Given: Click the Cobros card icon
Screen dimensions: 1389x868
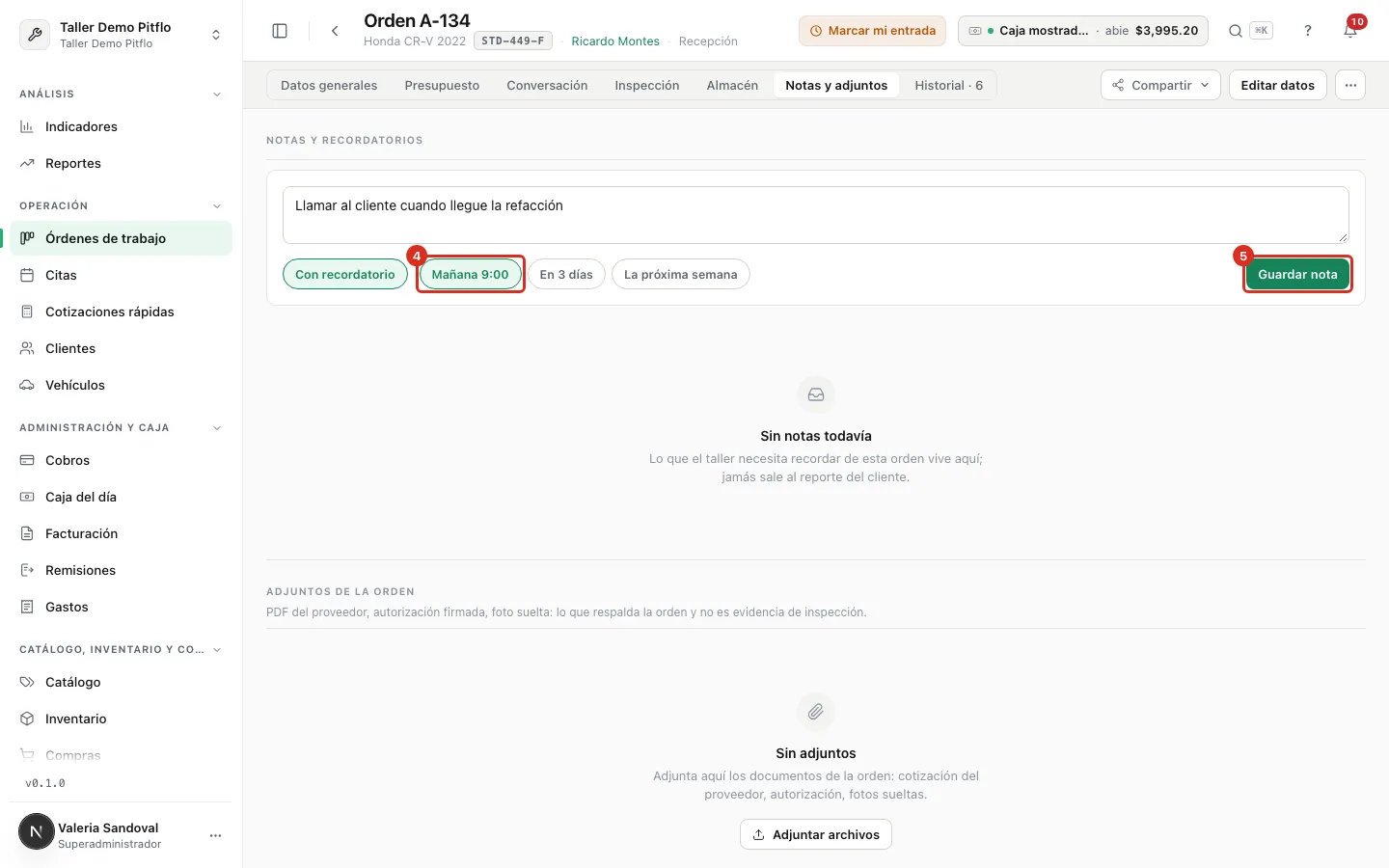Looking at the screenshot, I should click(x=27, y=460).
